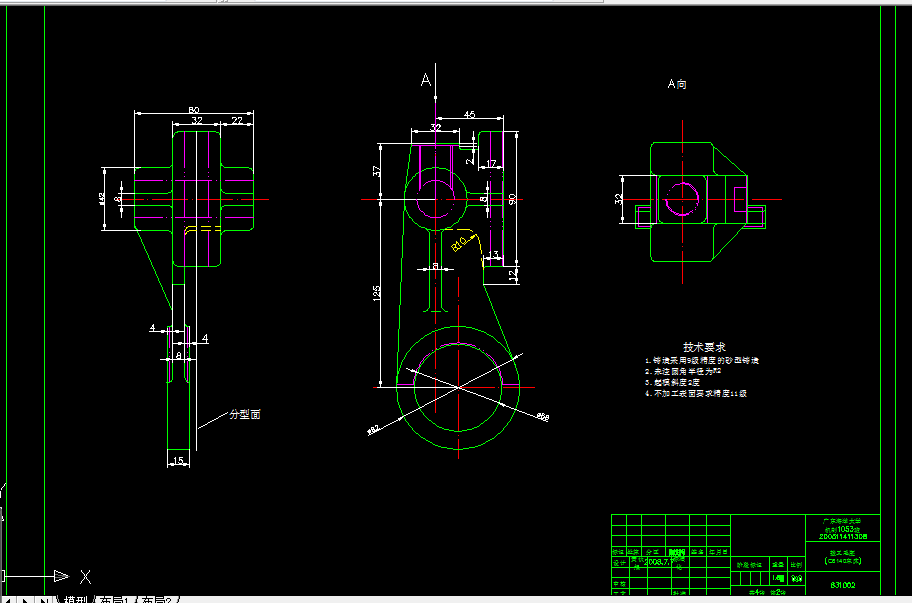
Task: Switch to the 模型 model tab
Action: (76, 600)
